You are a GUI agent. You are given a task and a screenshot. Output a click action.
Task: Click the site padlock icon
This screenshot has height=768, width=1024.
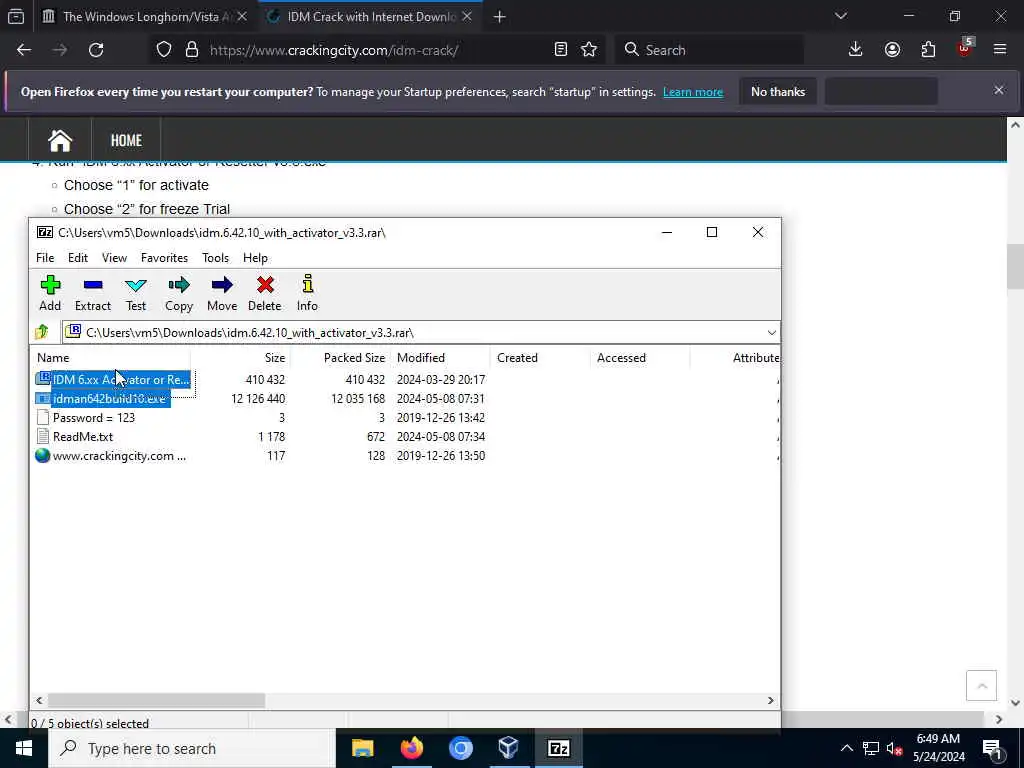point(192,50)
